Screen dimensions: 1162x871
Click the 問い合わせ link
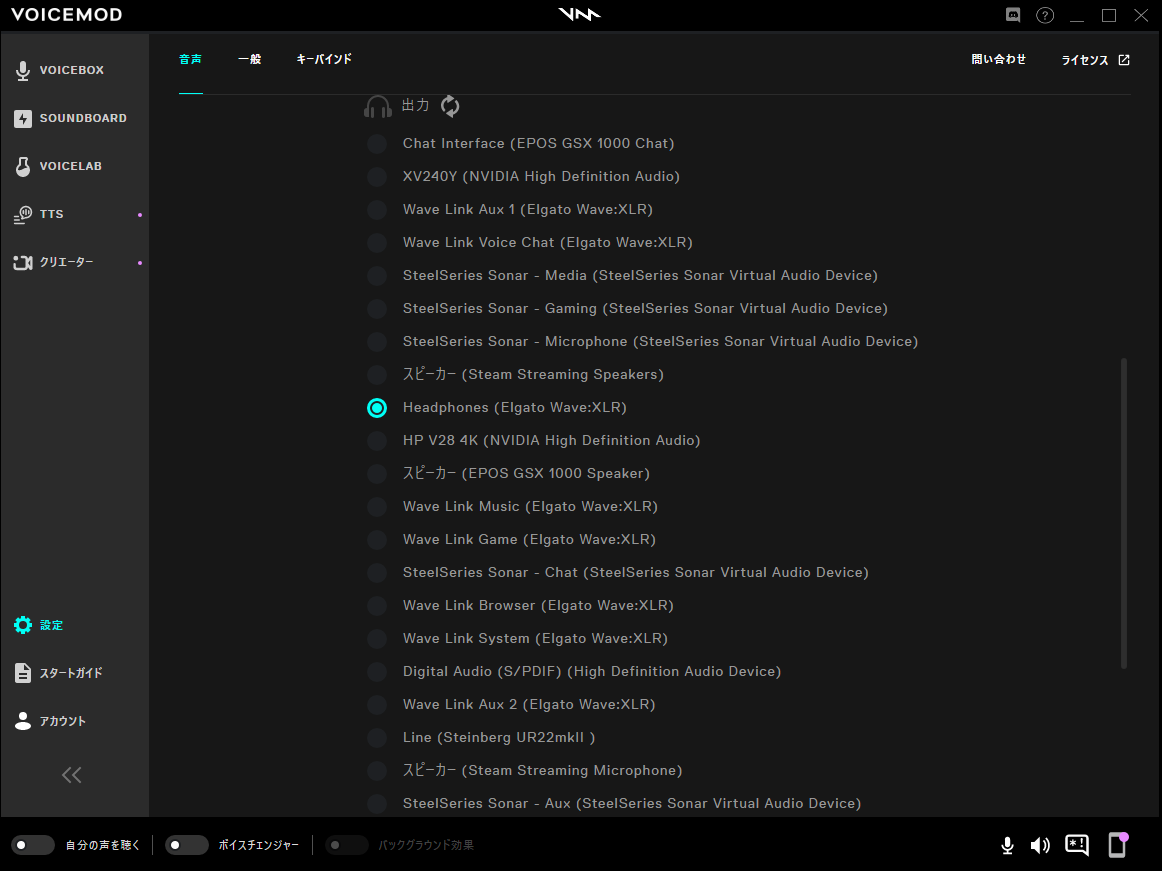(998, 59)
